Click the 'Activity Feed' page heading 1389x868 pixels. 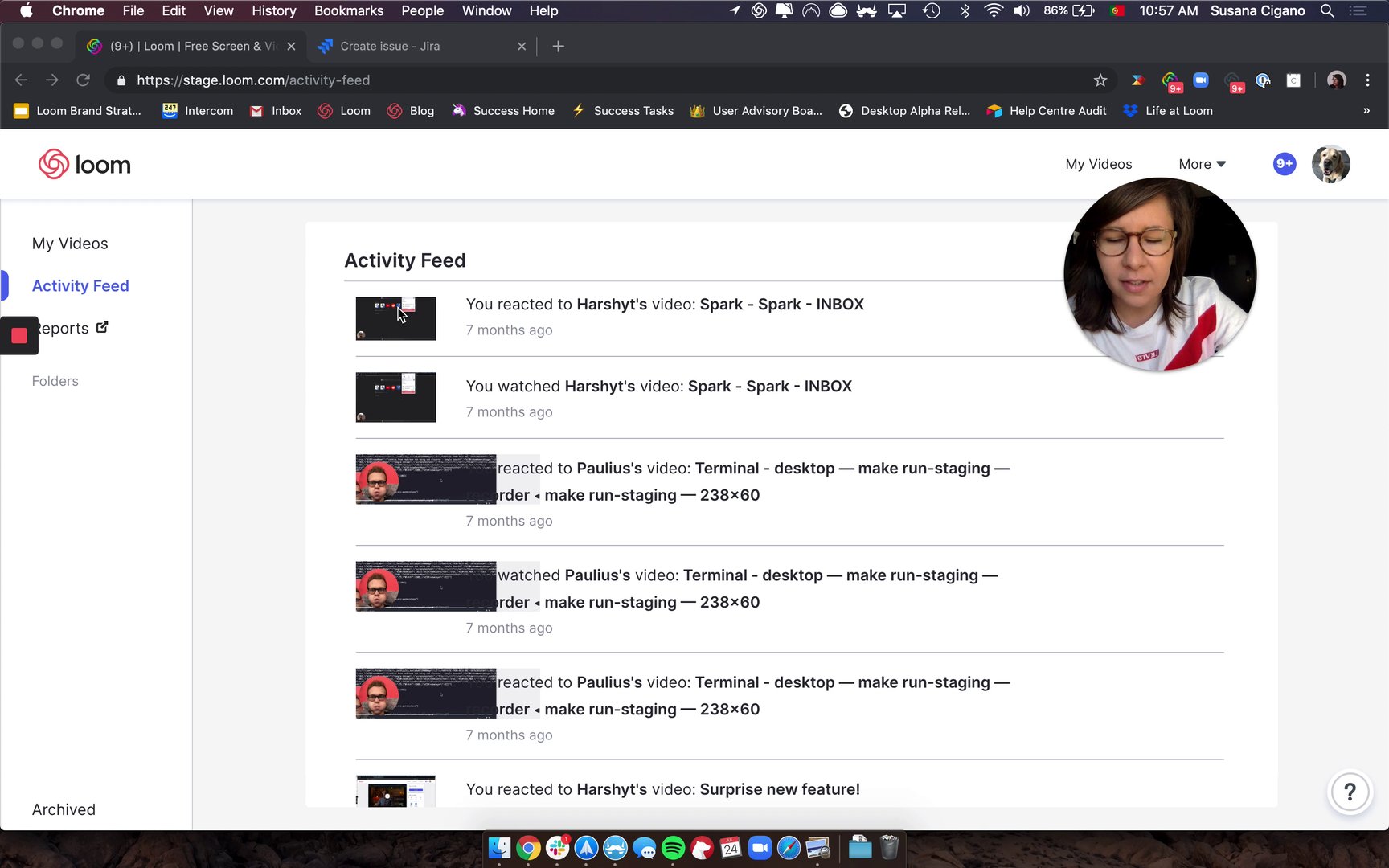tap(405, 260)
